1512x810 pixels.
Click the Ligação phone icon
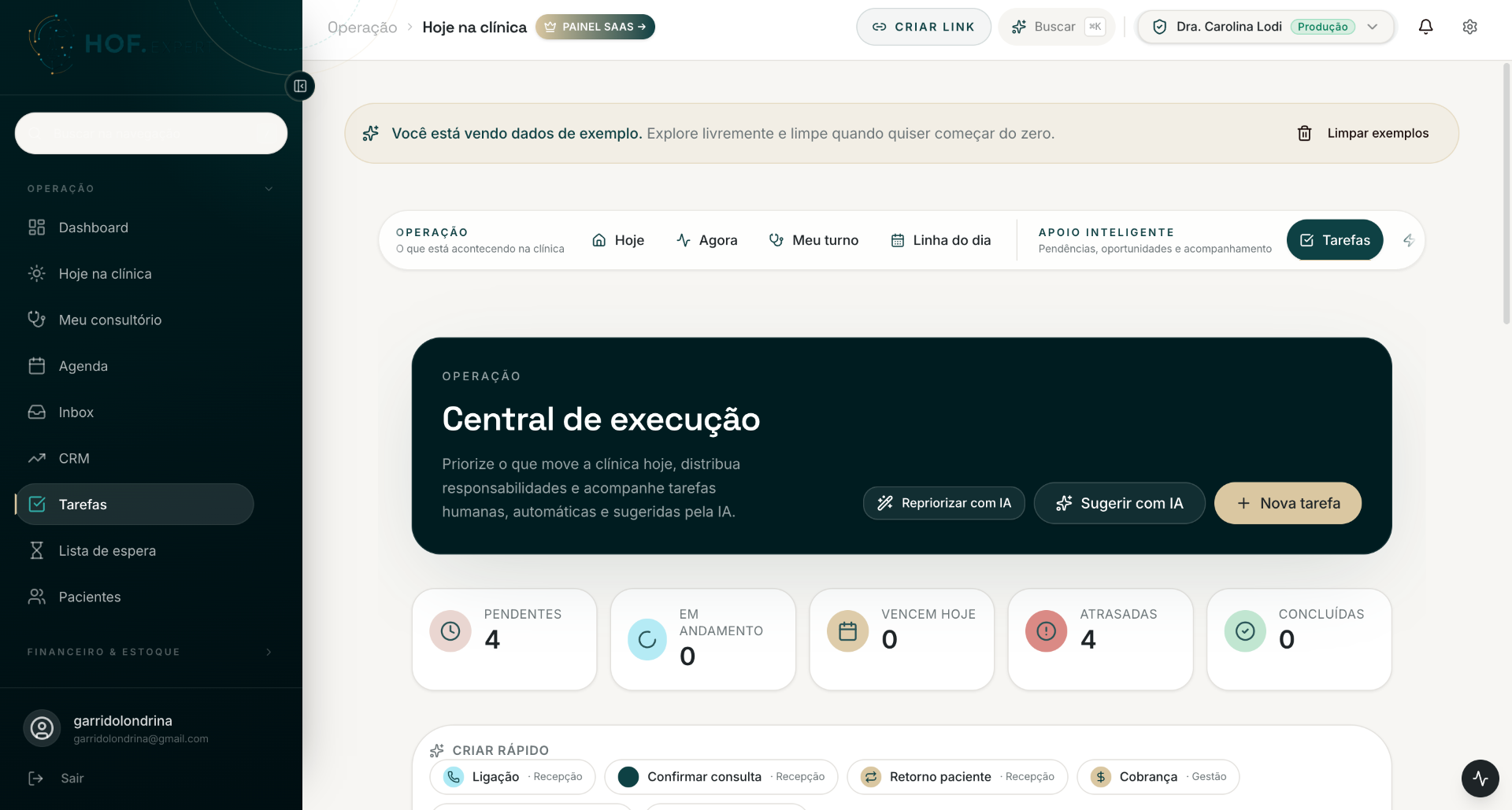coord(454,777)
